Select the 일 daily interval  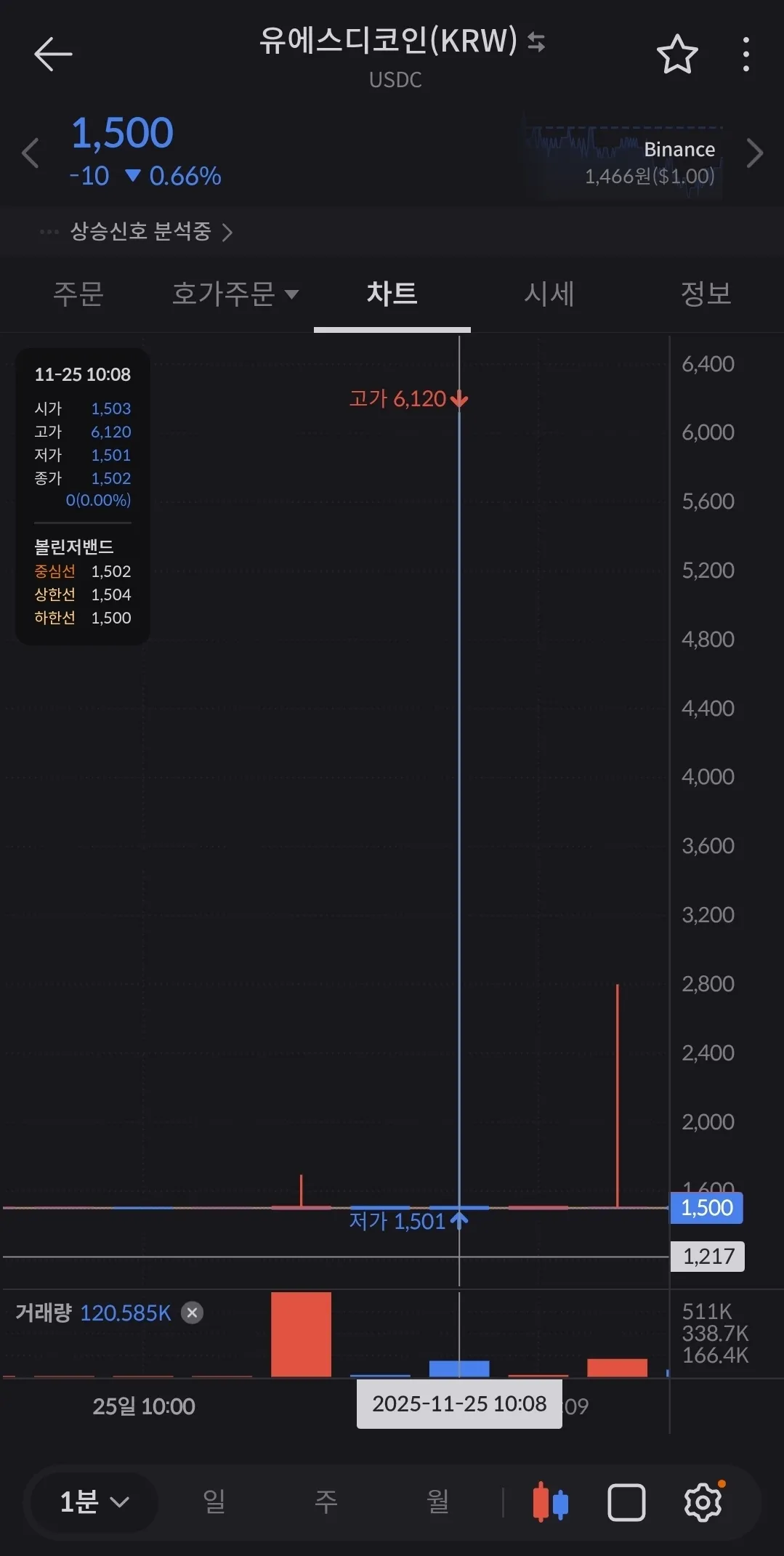214,1501
